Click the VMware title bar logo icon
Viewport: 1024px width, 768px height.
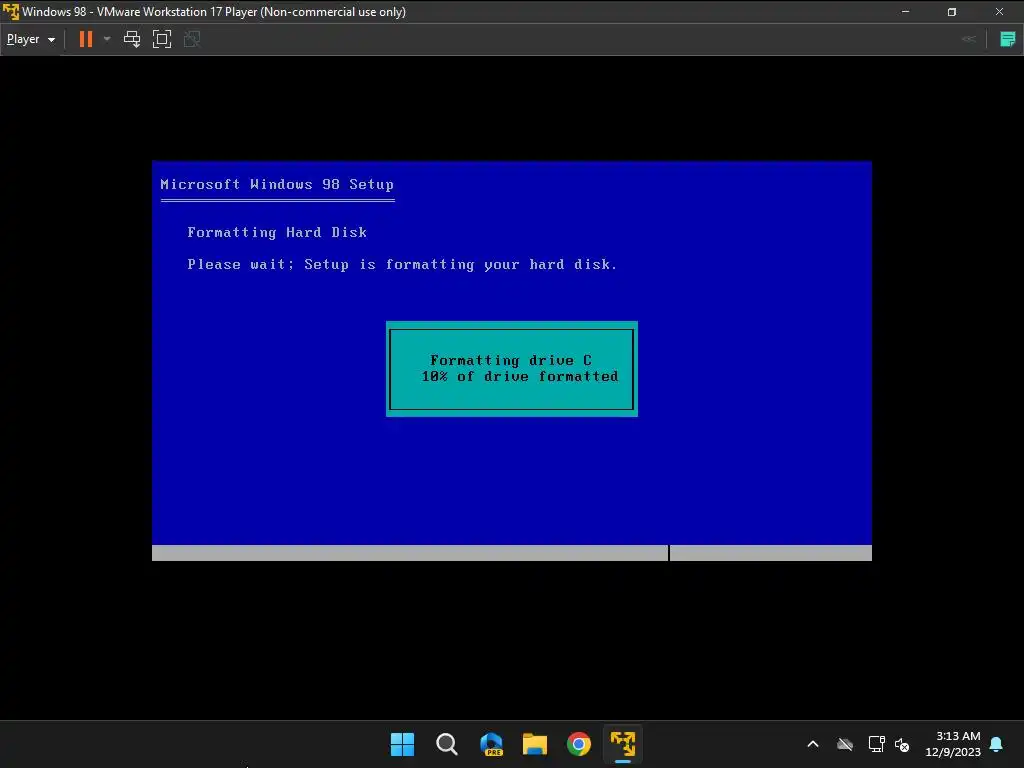click(10, 12)
